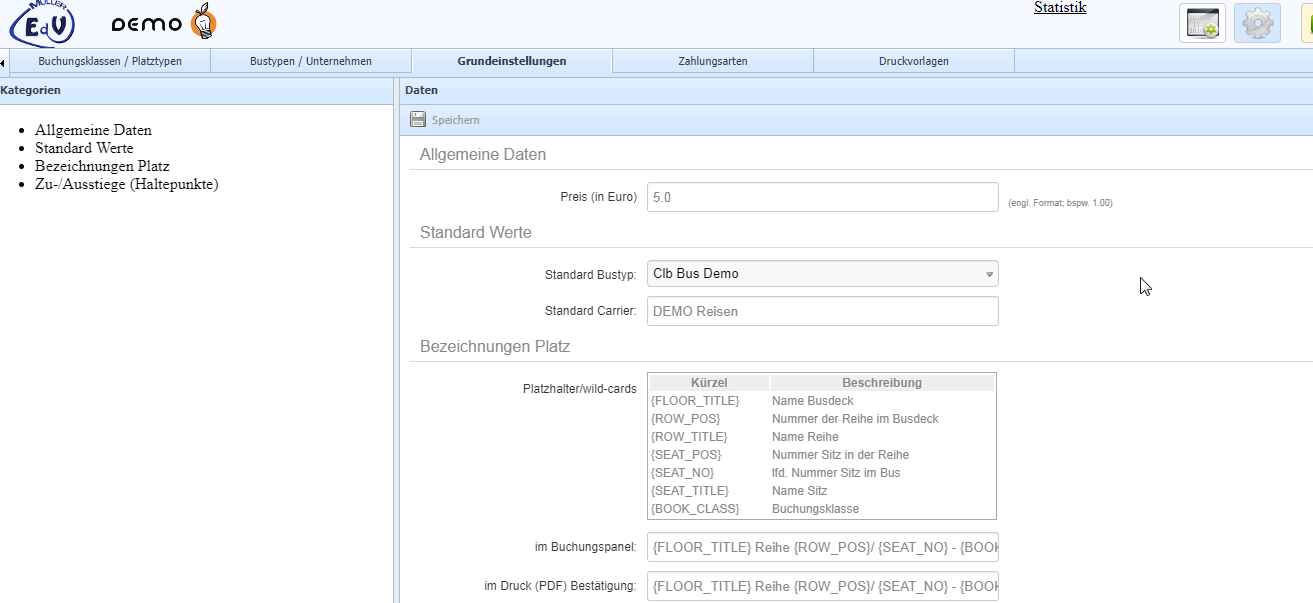Open the Standard Bustyp dropdown
The height and width of the screenshot is (603, 1313).
point(822,274)
